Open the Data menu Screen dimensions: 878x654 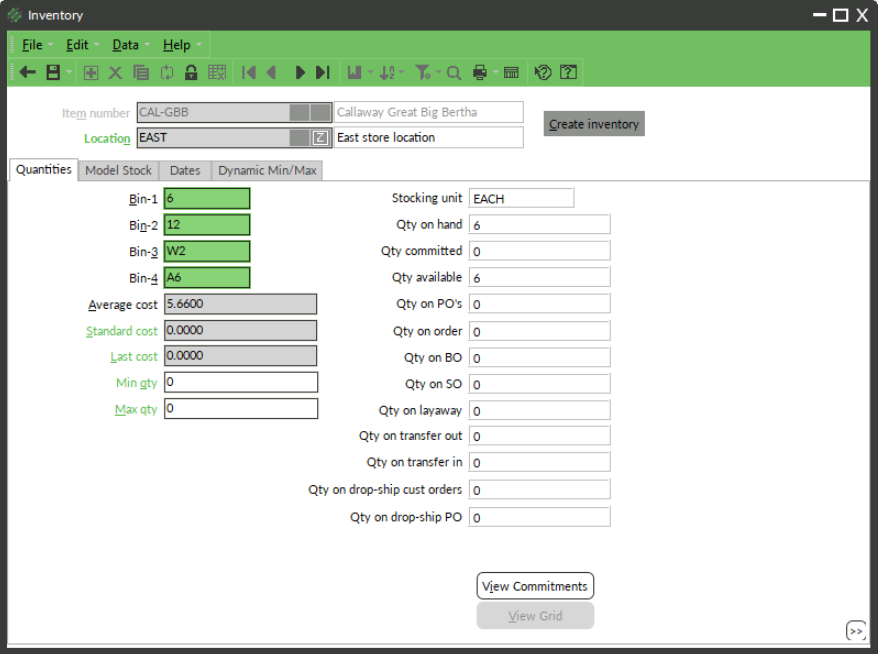[125, 45]
